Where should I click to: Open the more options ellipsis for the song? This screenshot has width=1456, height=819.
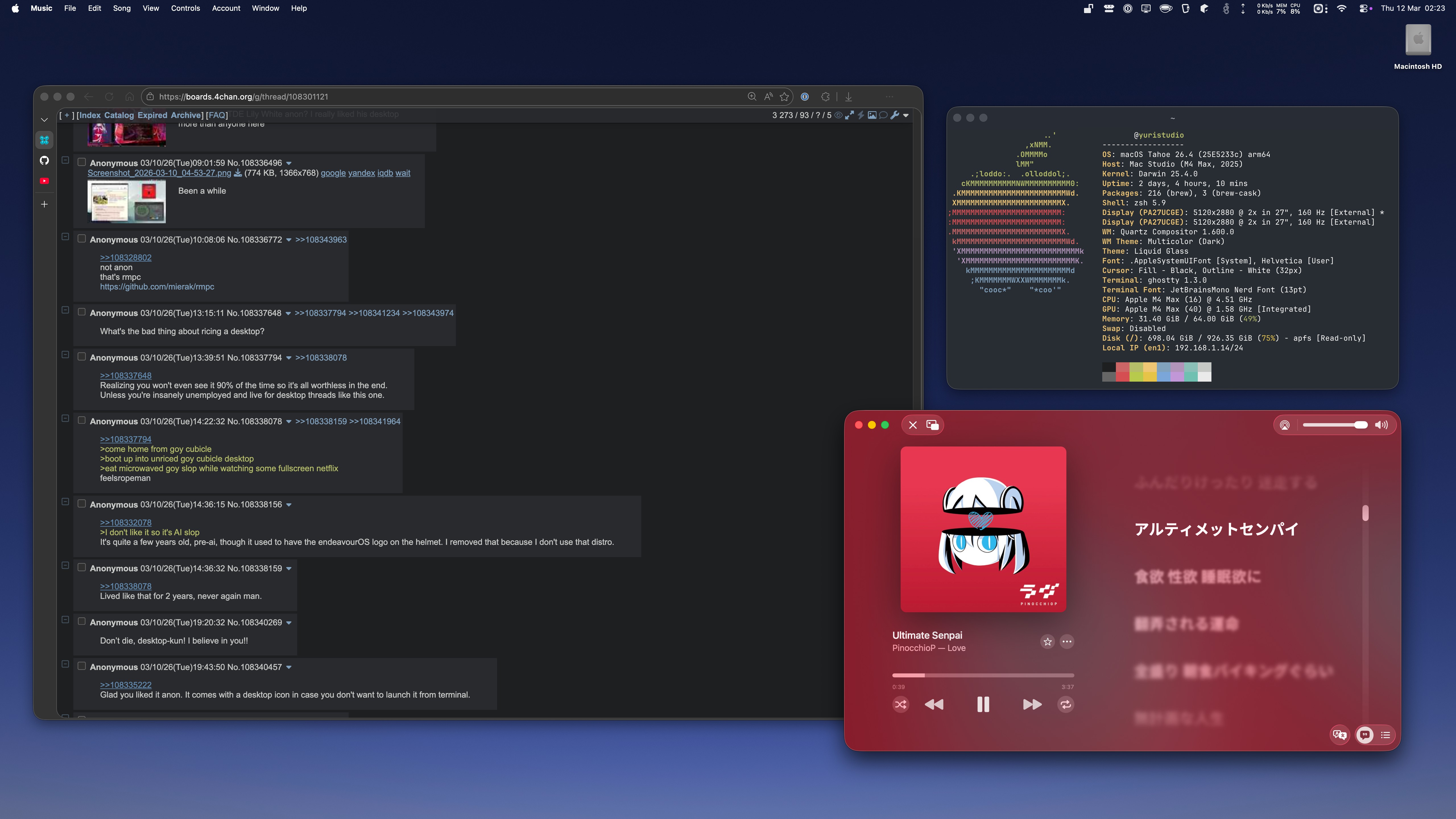[1067, 642]
